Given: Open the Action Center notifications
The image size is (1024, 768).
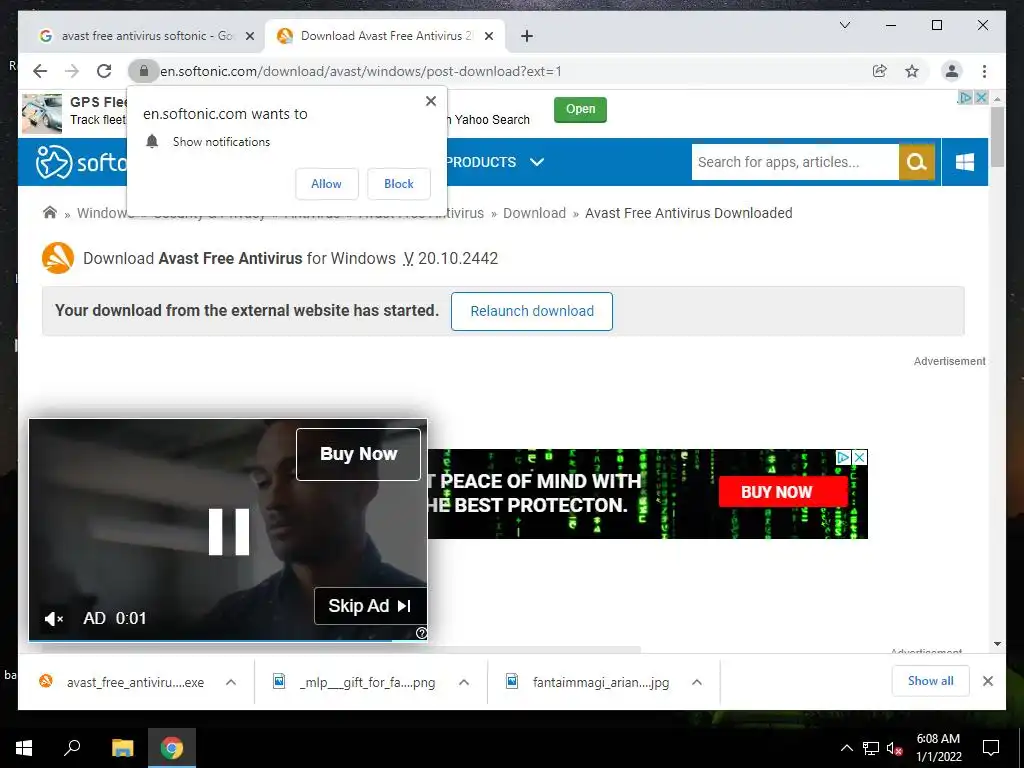Looking at the screenshot, I should (x=991, y=748).
